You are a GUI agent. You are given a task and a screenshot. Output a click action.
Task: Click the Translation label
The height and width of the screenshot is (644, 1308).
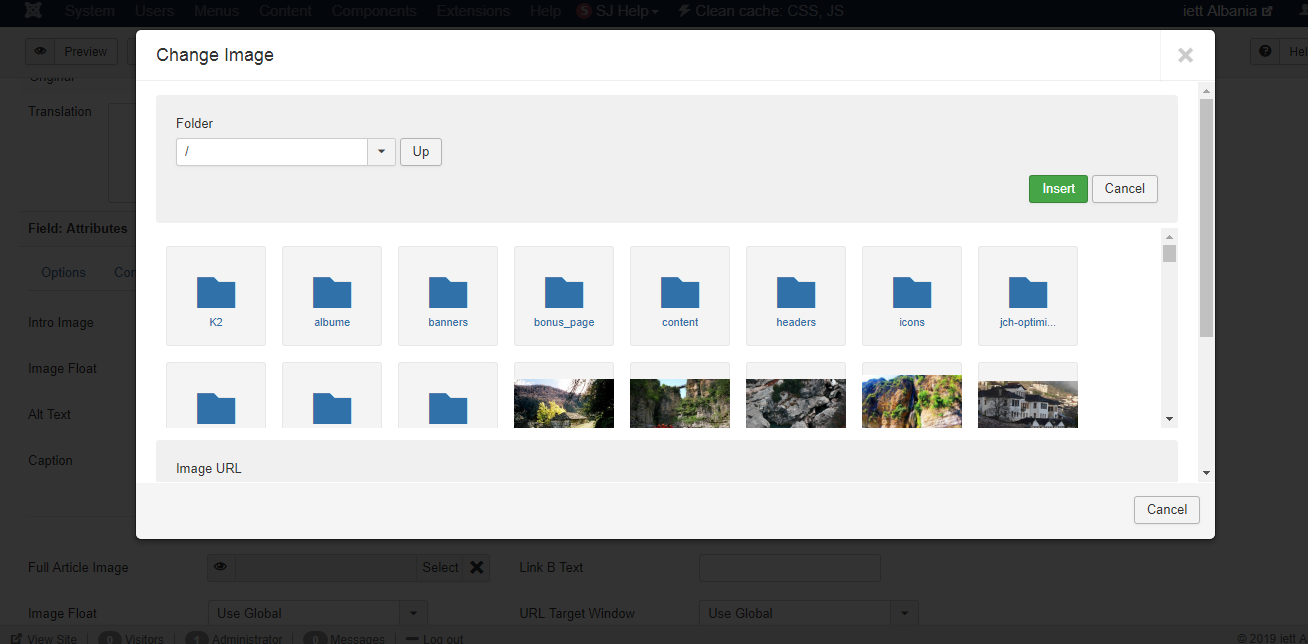(x=60, y=111)
